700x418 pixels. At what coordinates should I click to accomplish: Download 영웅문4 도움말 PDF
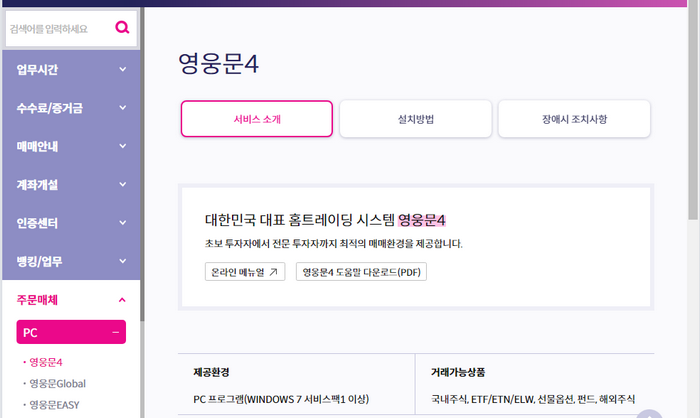click(361, 272)
